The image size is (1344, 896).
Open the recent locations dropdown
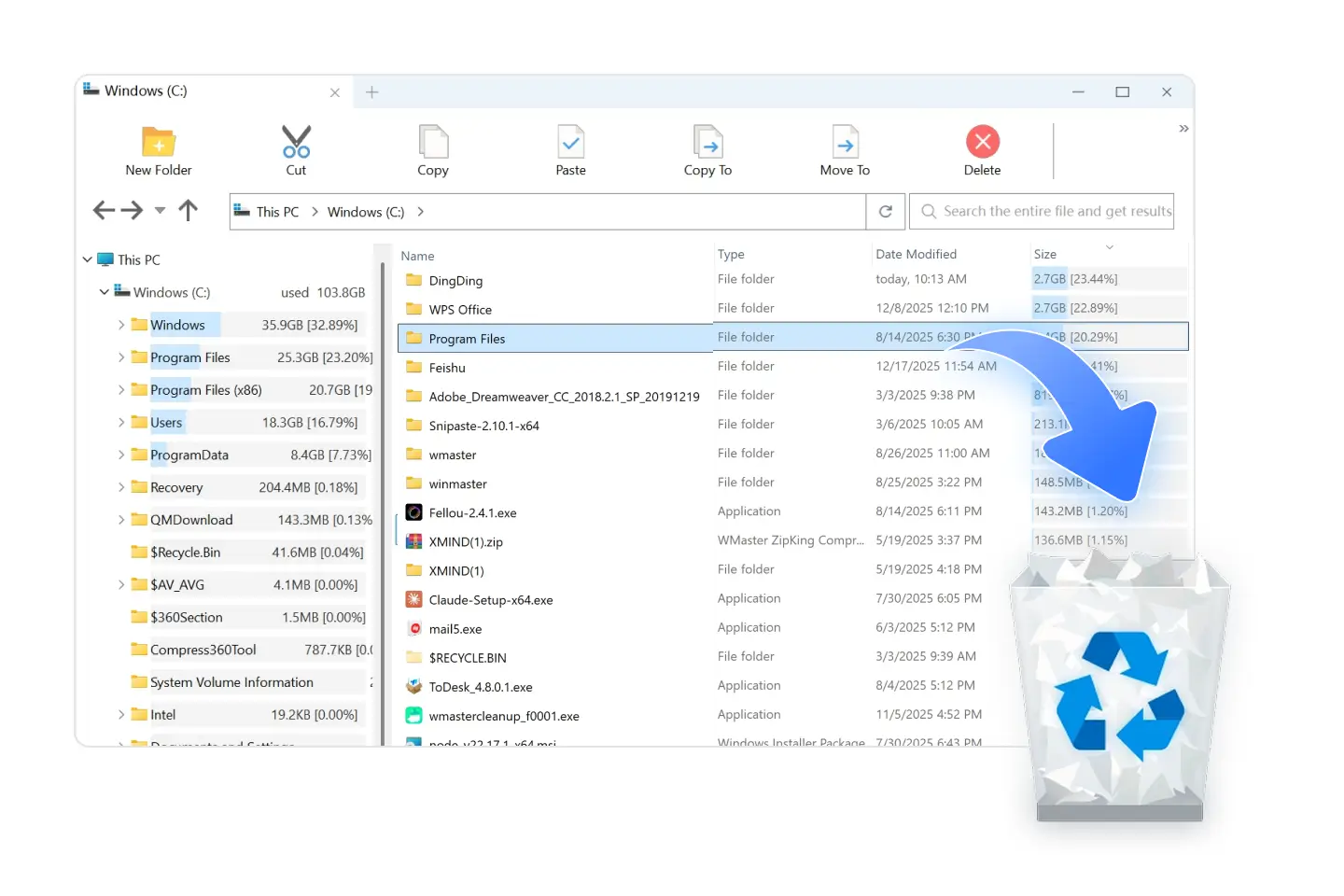(x=159, y=211)
